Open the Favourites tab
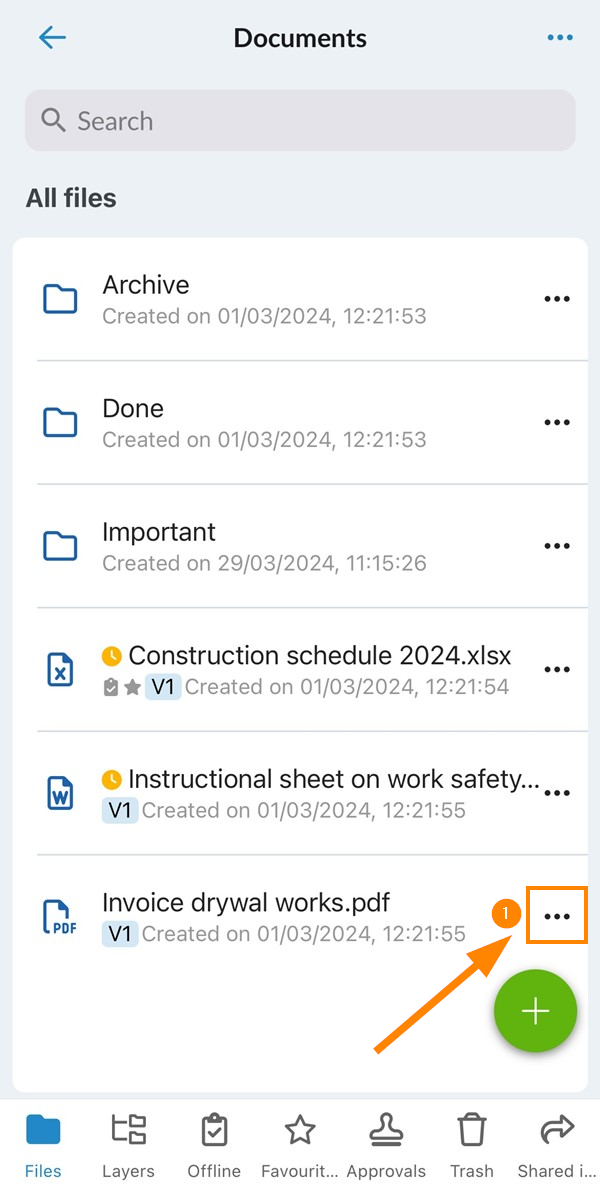 [x=300, y=1146]
